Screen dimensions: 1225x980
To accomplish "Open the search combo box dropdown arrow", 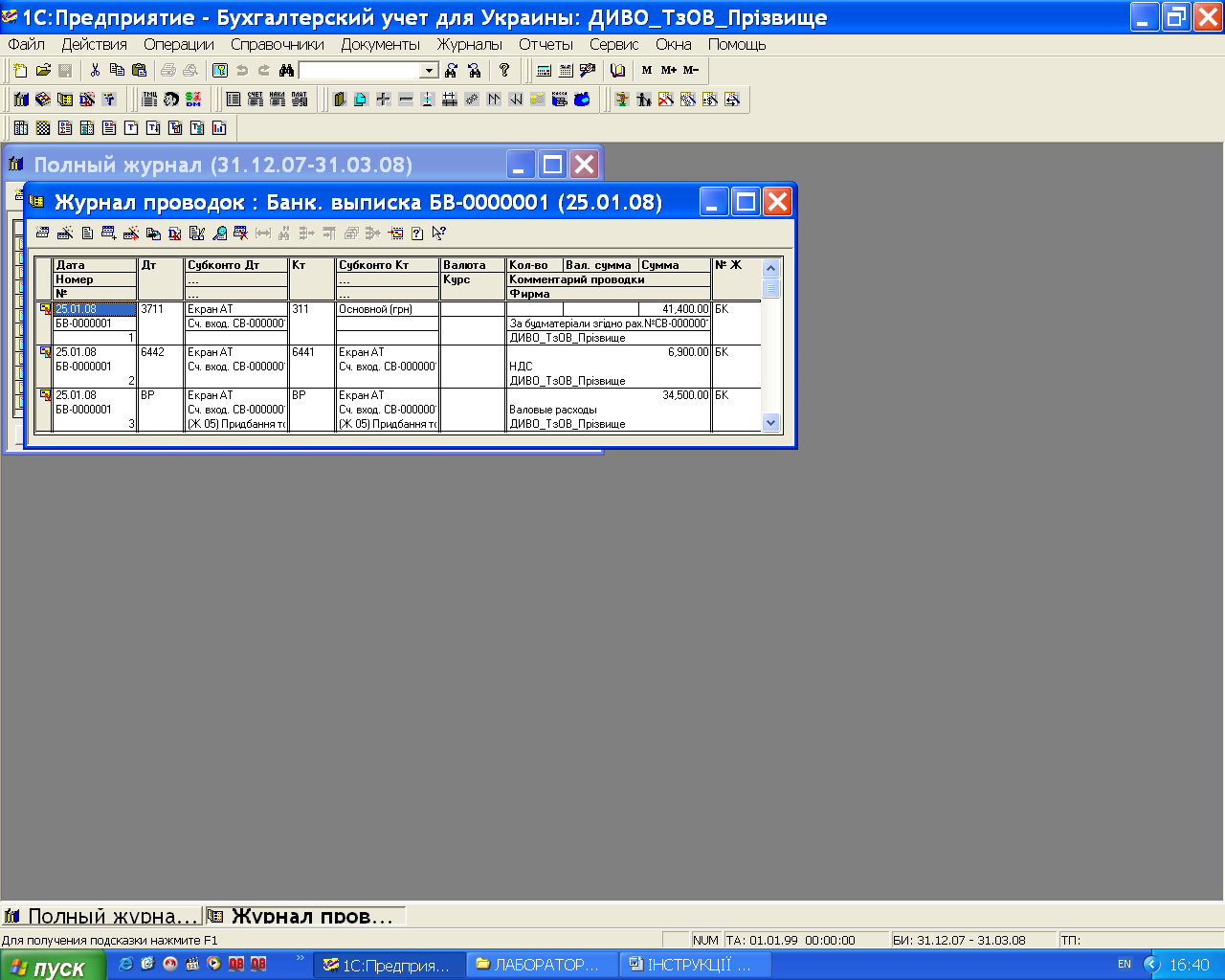I will point(429,71).
